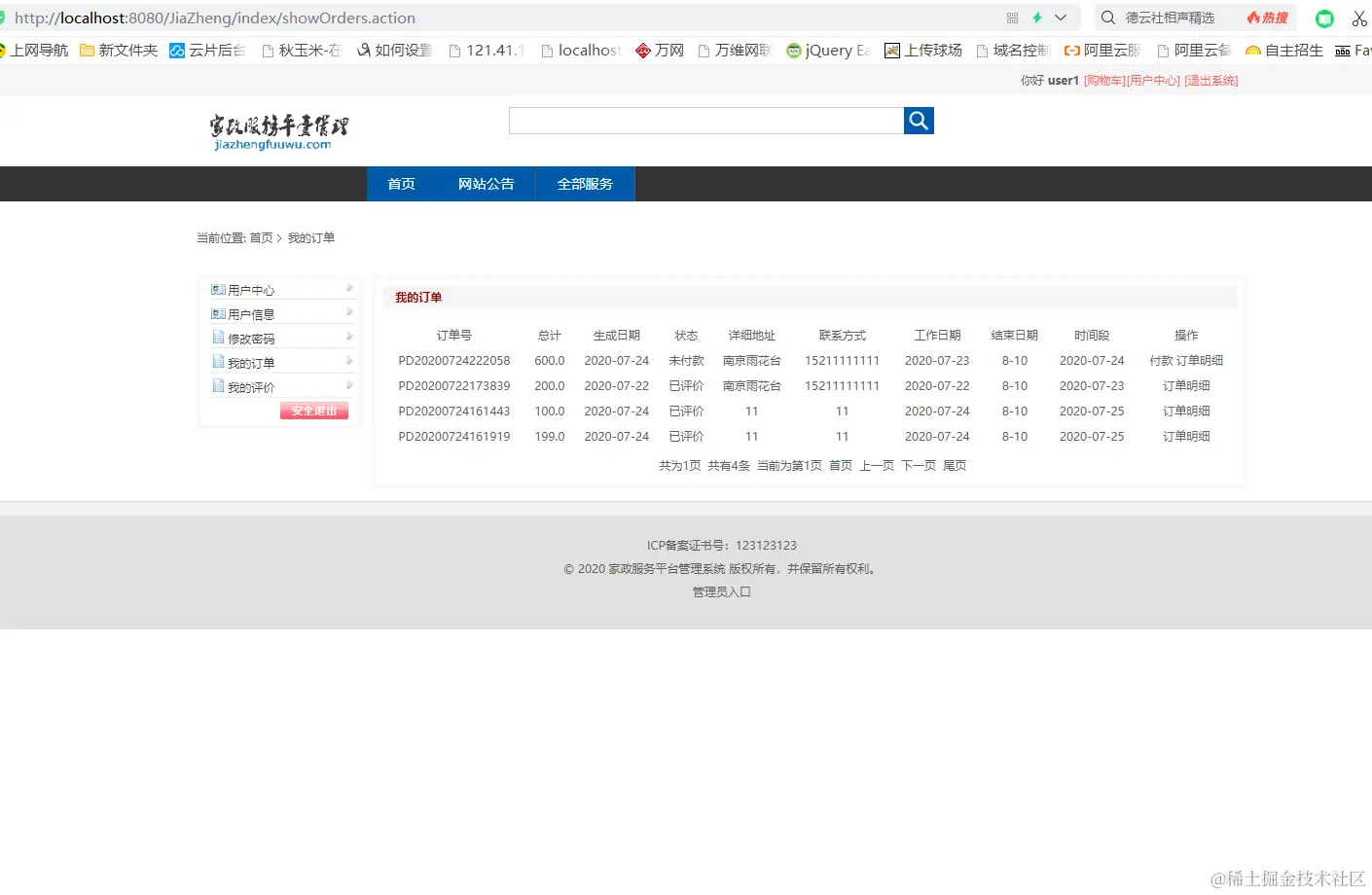Viewport: 1372px width, 895px height.
Task: Go to 下一页 in pagination
Action: 919,466
